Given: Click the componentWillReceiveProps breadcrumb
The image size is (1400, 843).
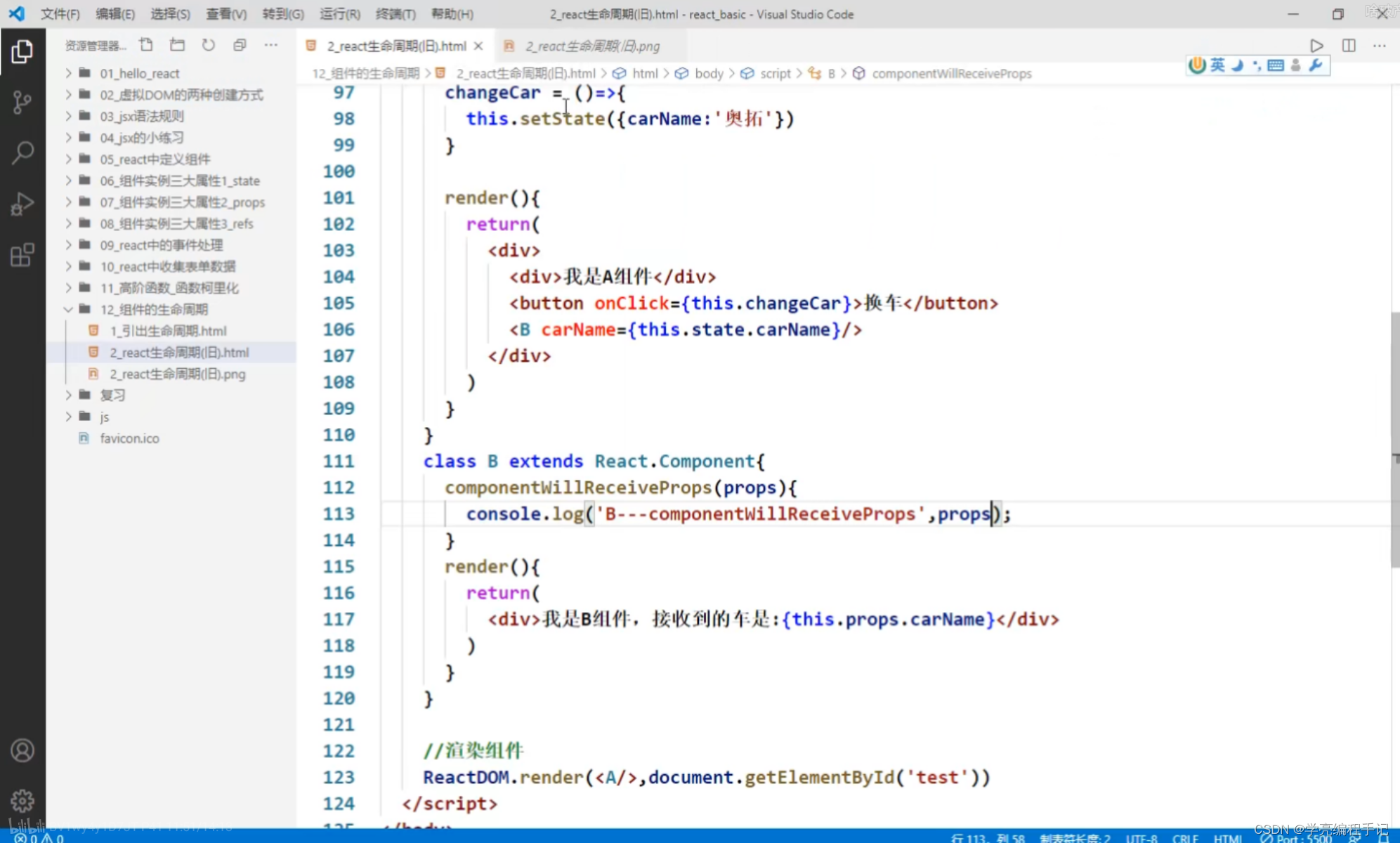Looking at the screenshot, I should pyautogui.click(x=951, y=74).
